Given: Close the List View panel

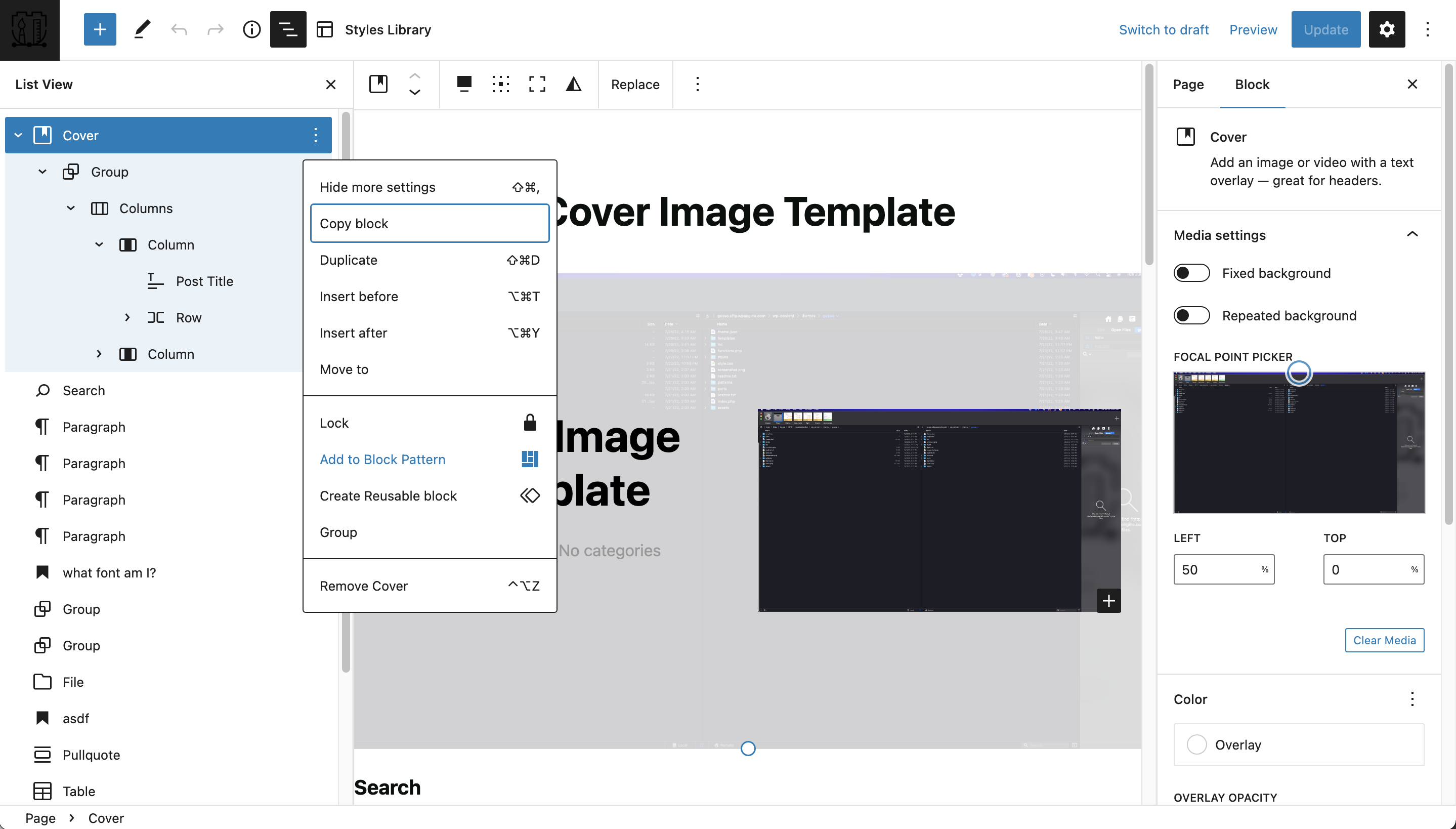Looking at the screenshot, I should 330,84.
